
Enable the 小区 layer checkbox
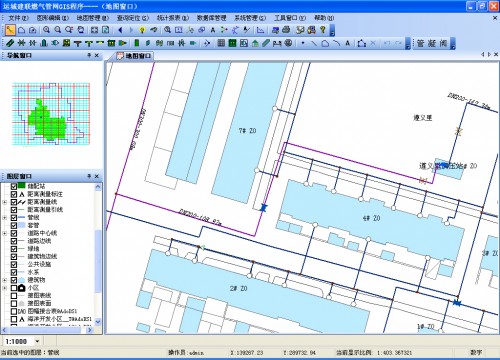14,288
